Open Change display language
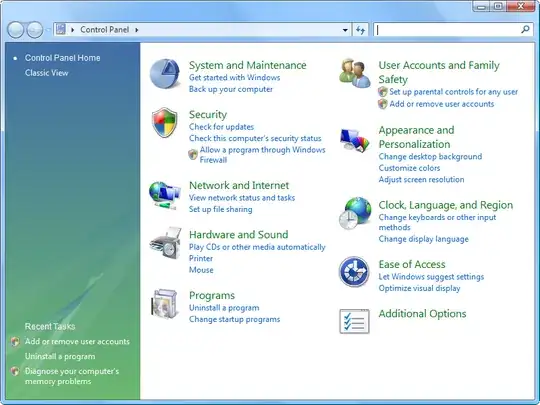 [423, 239]
